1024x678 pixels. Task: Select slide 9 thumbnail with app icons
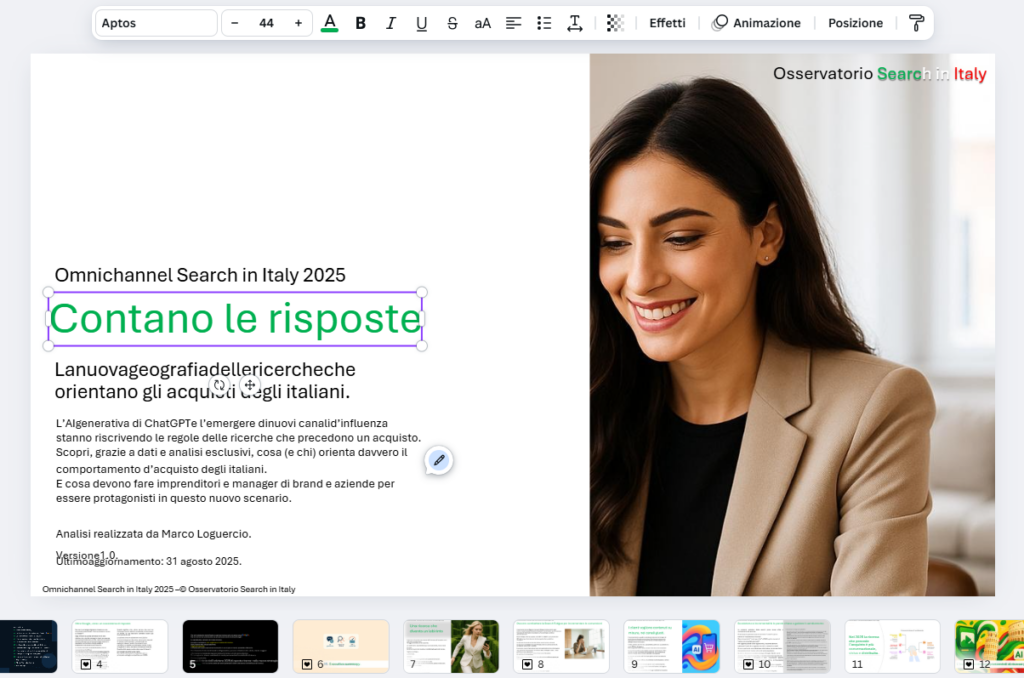pyautogui.click(x=671, y=646)
